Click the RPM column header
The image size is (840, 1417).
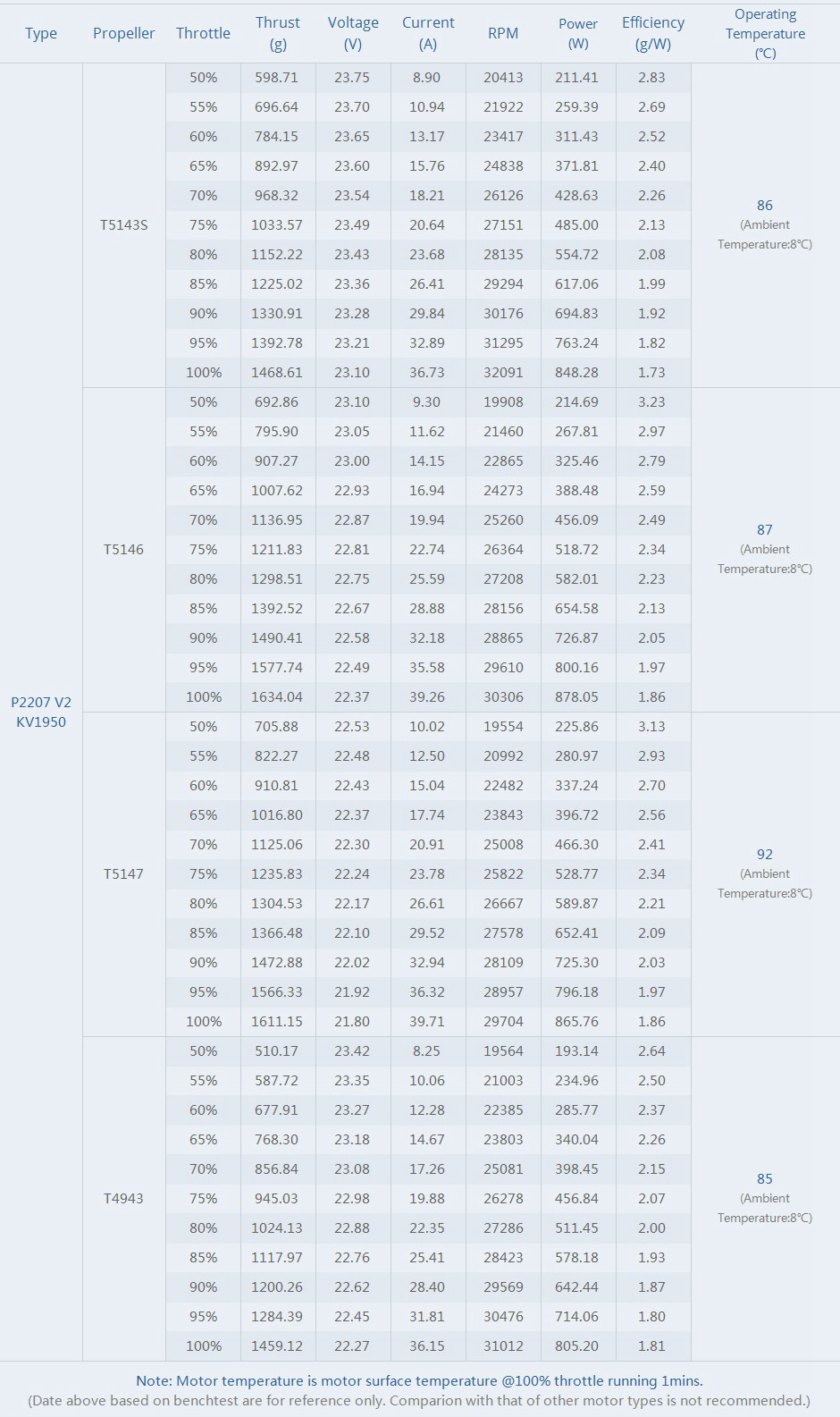(503, 33)
